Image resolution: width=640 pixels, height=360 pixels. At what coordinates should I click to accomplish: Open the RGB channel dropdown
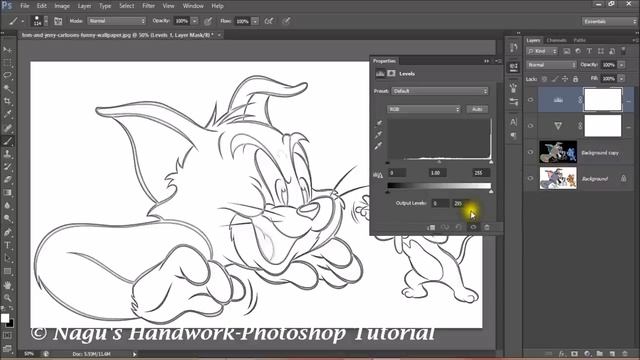point(424,109)
